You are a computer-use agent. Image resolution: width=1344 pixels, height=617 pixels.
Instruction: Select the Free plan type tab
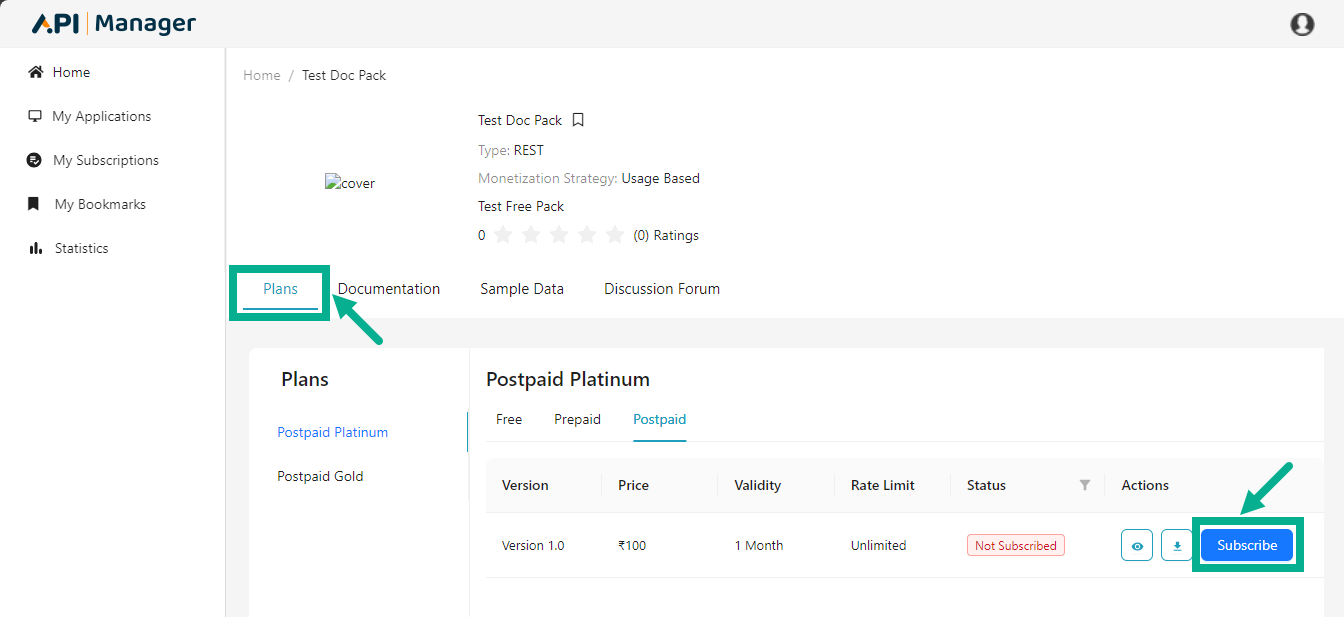[x=509, y=419]
